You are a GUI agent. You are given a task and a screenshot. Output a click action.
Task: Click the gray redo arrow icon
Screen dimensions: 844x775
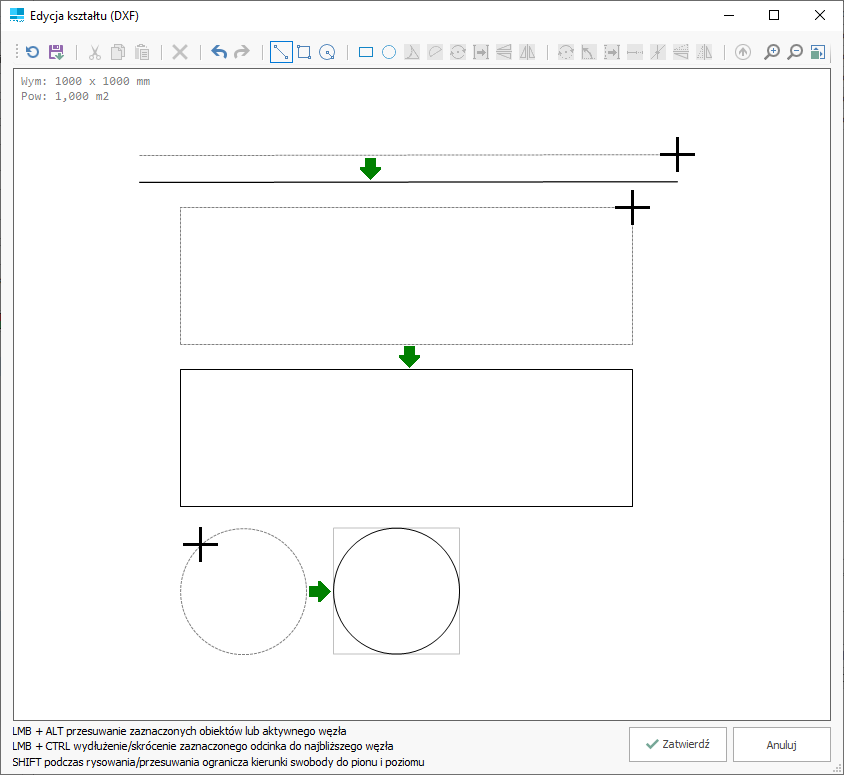242,52
